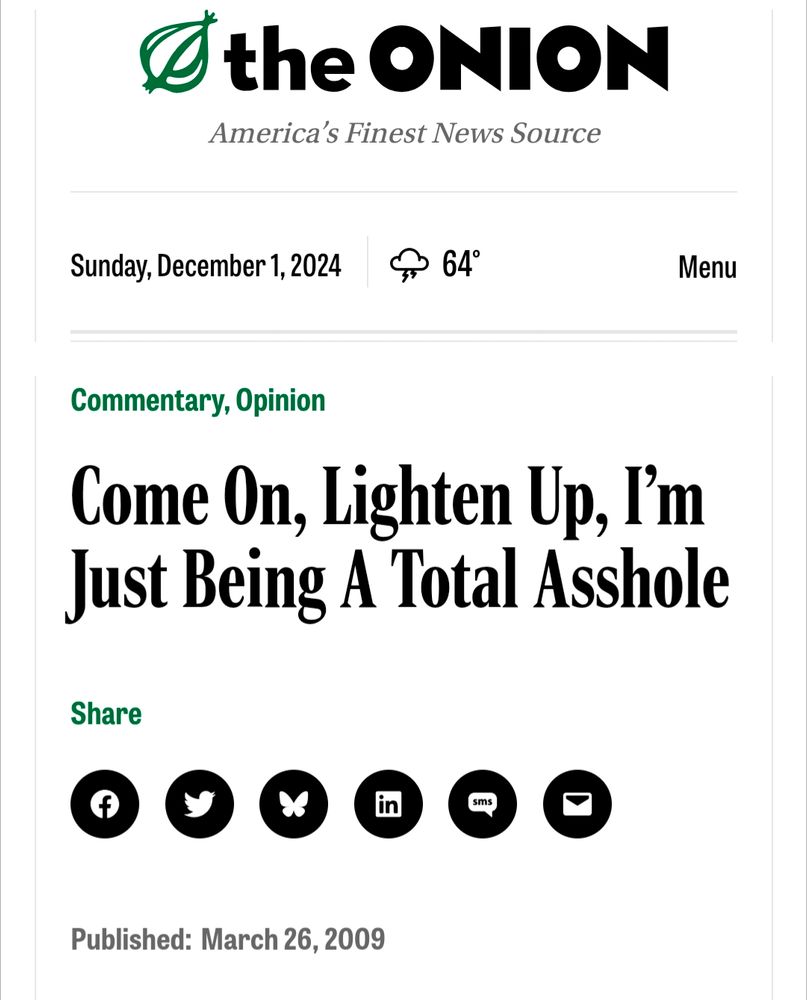Share the article on Facebook
The height and width of the screenshot is (1000, 807).
click(105, 804)
